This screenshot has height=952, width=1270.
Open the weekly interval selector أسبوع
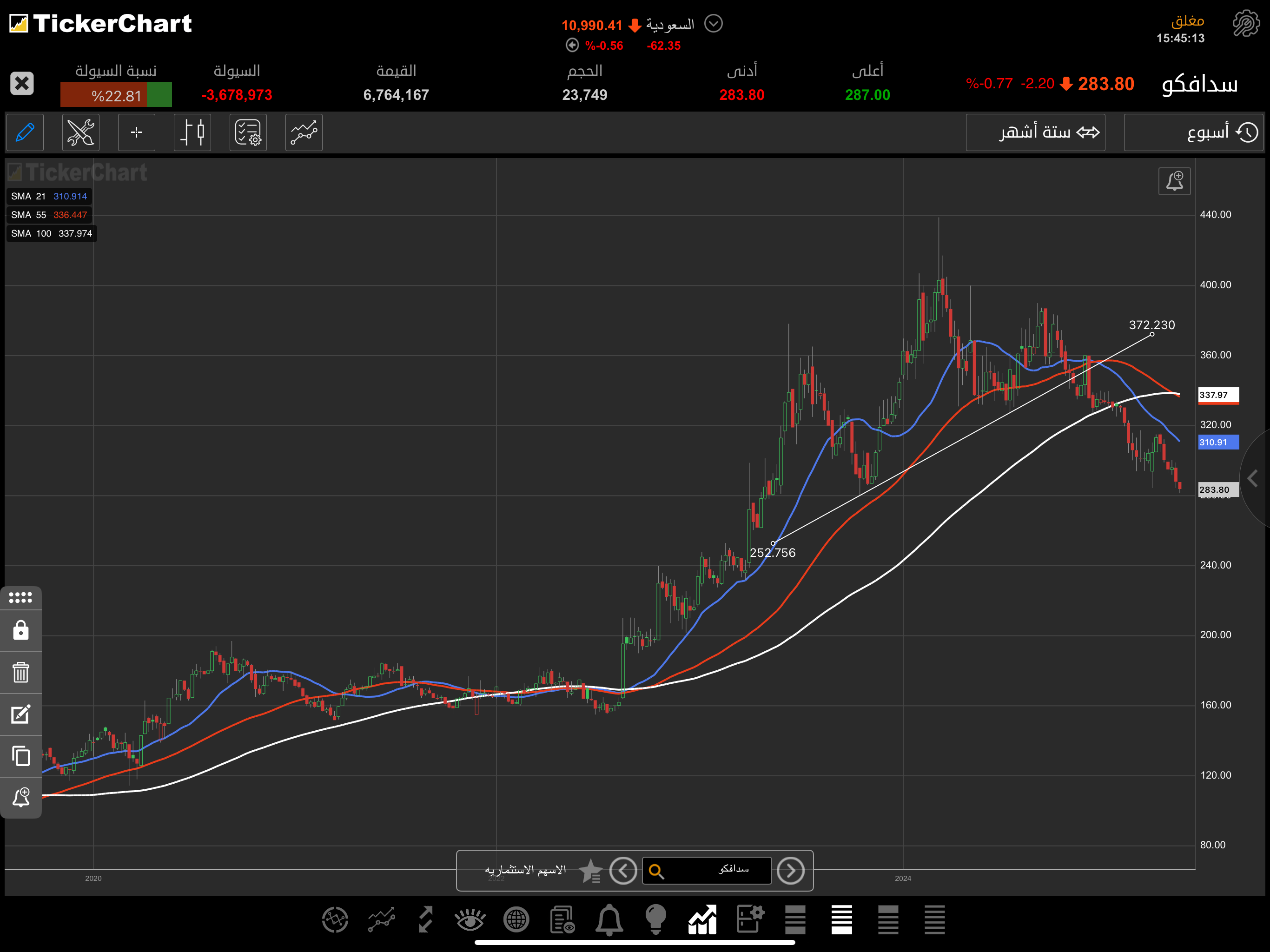1193,132
